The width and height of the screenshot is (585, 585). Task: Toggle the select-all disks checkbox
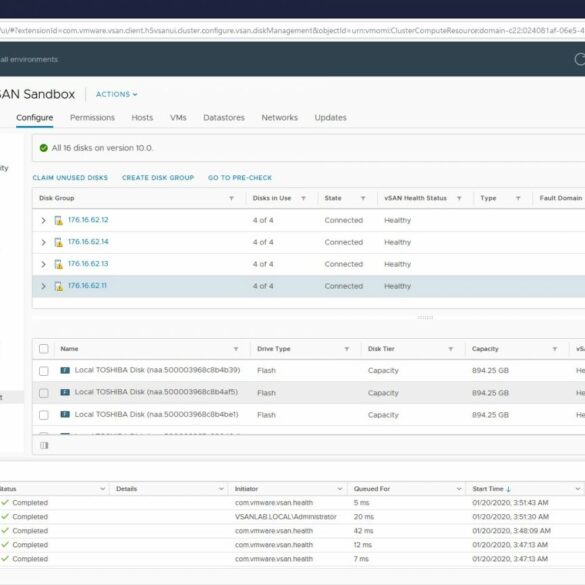point(44,348)
